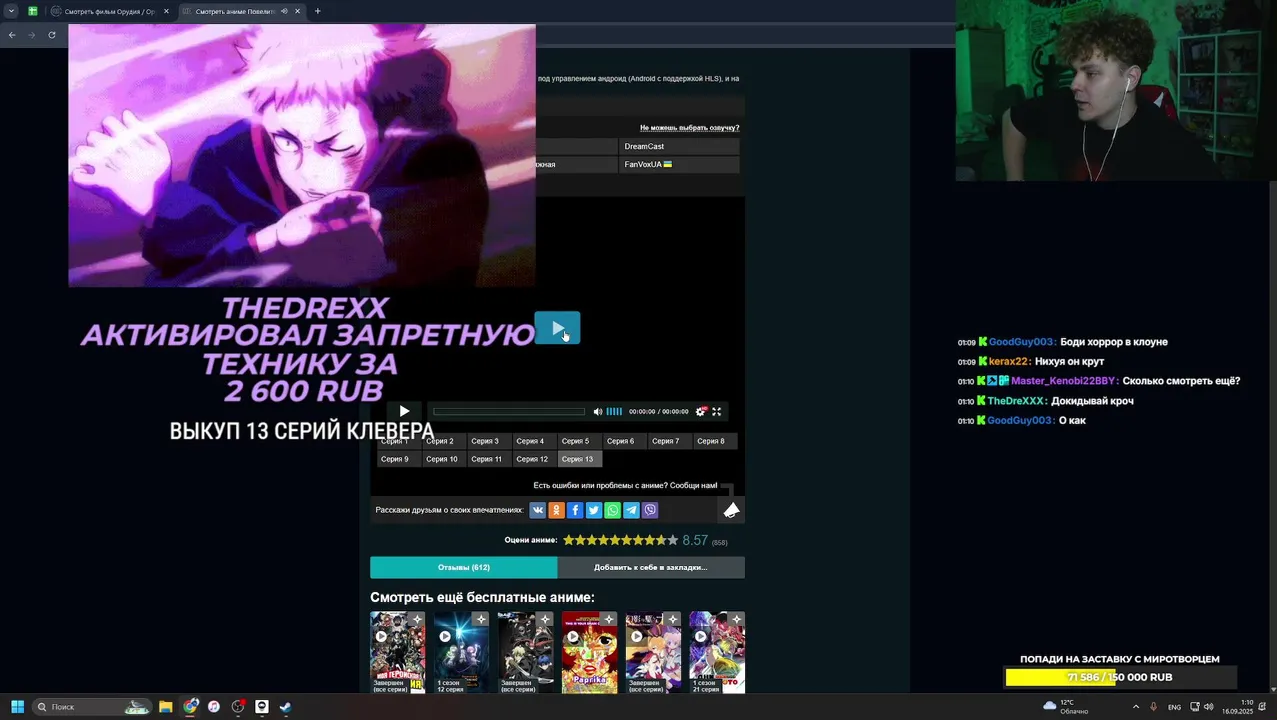Open the Windows Start menu
Image resolution: width=1277 pixels, height=720 pixels.
[17, 707]
